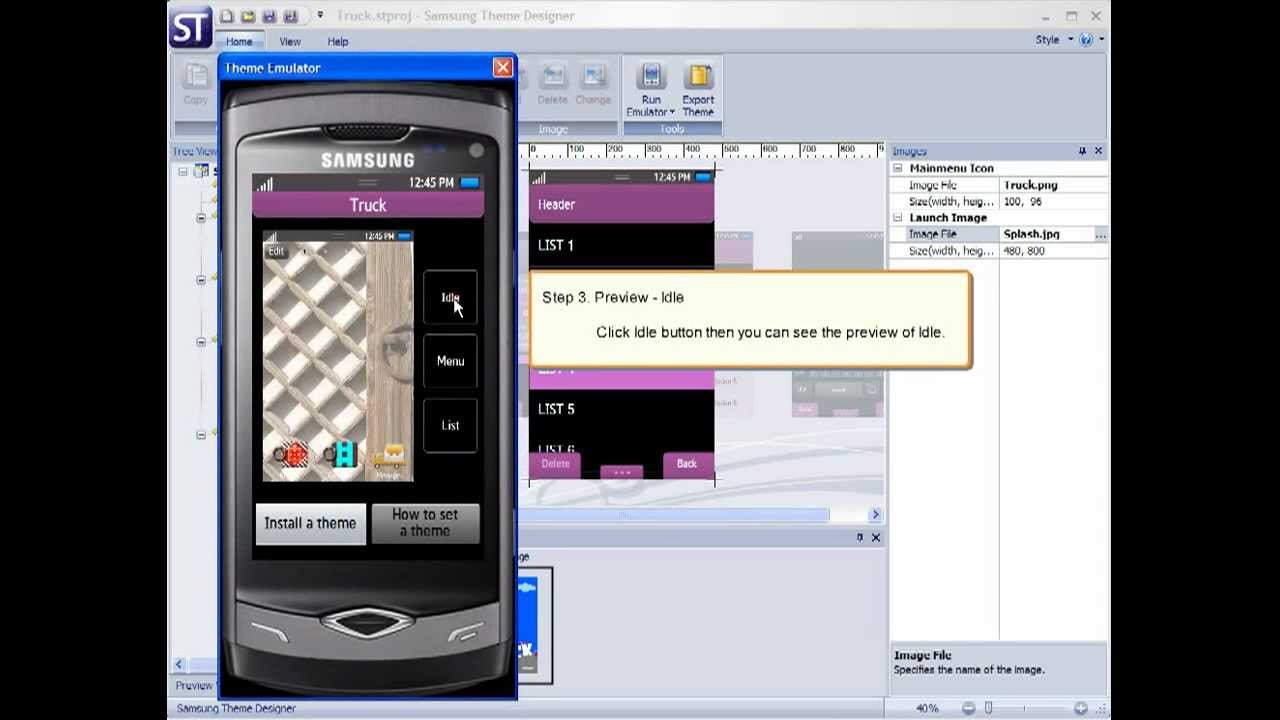Viewport: 1280px width, 720px height.
Task: Click the New project icon in quick access toolbar
Action: pyautogui.click(x=227, y=16)
